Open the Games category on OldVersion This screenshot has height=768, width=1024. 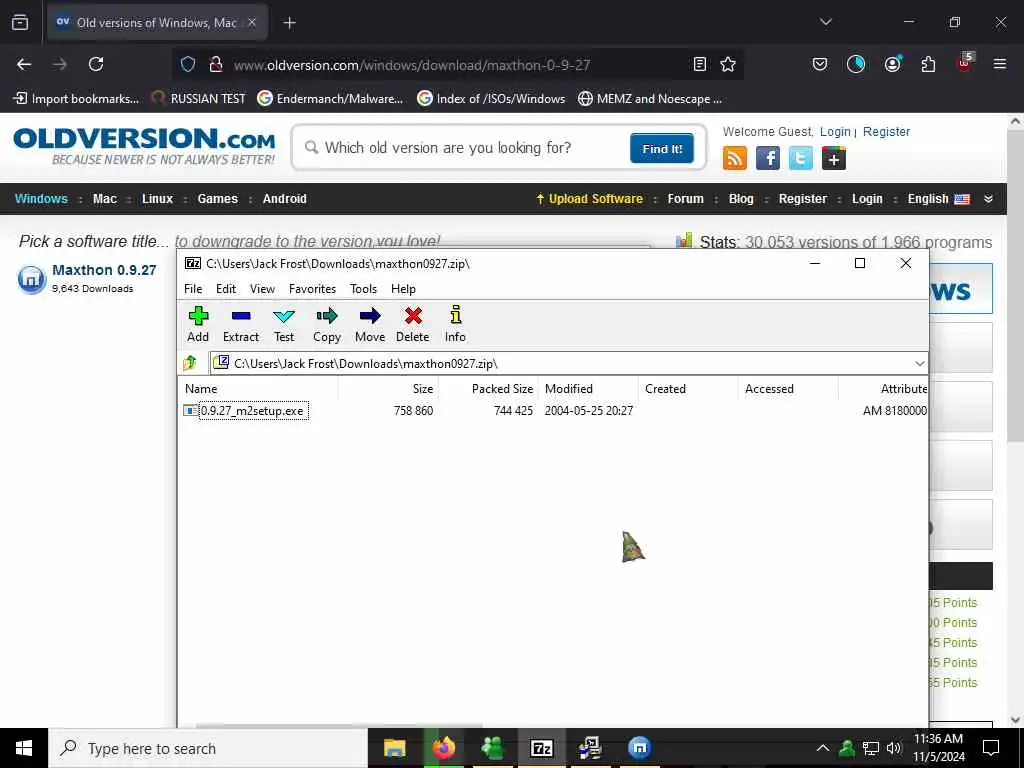point(217,199)
